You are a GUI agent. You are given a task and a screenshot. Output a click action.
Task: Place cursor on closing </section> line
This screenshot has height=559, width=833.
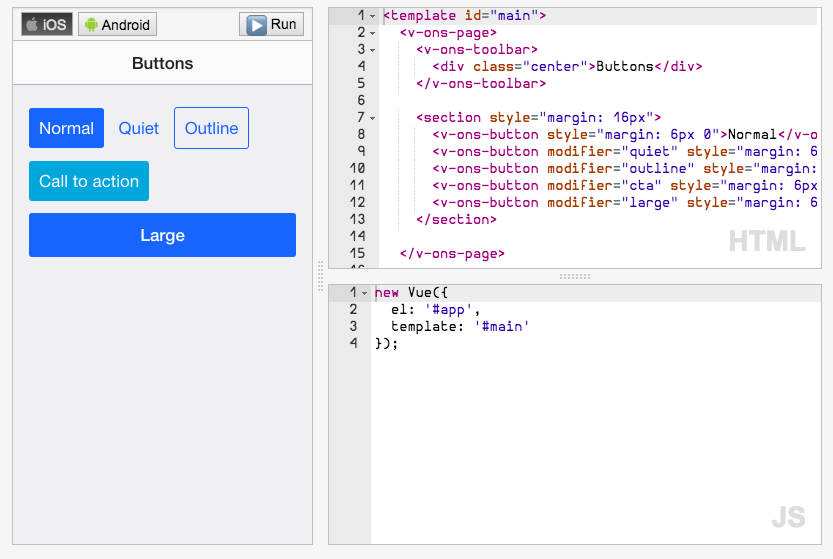click(456, 219)
